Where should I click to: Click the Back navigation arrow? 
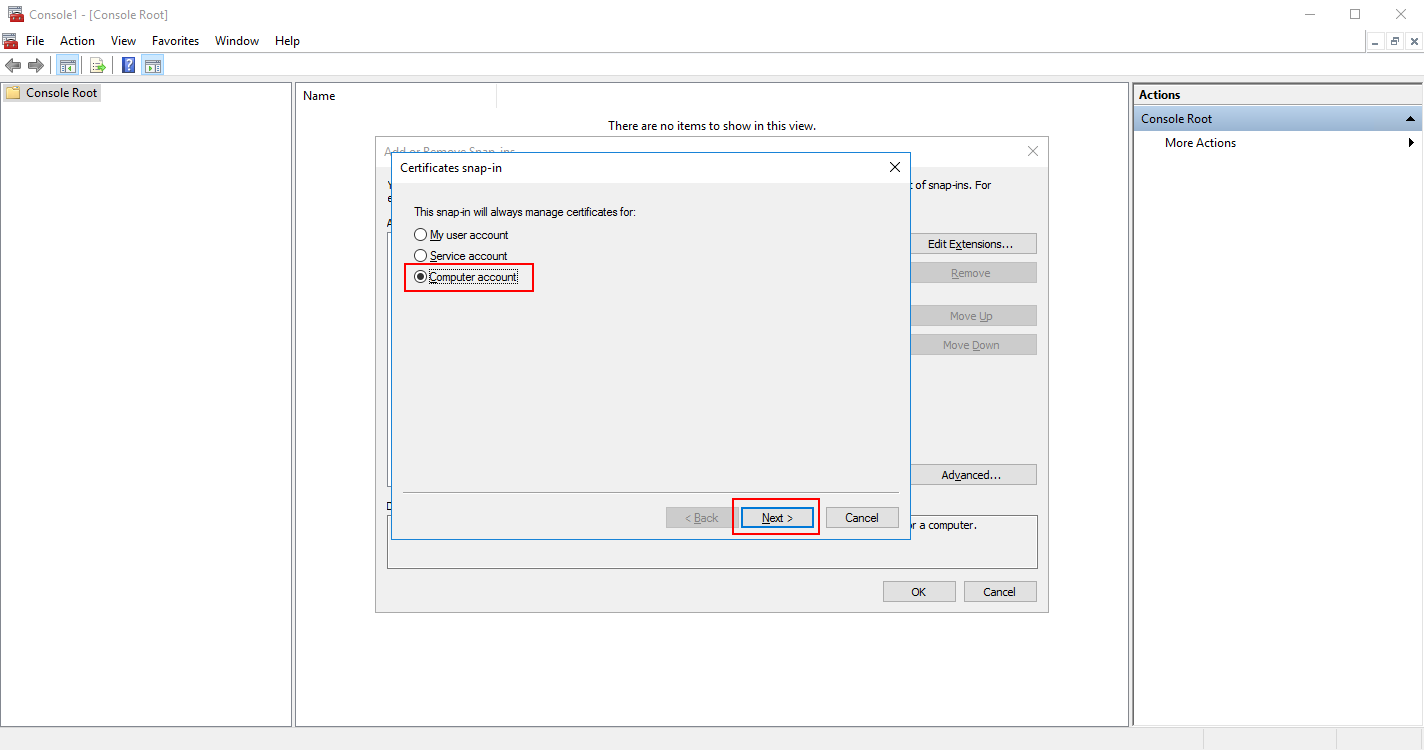click(13, 65)
